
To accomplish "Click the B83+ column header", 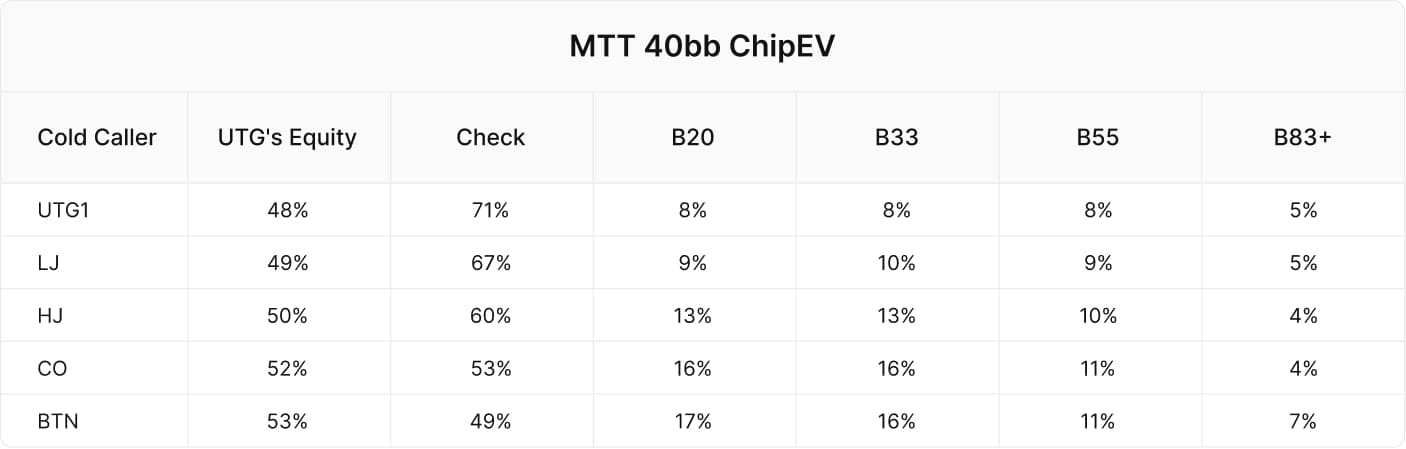I will click(x=1303, y=137).
